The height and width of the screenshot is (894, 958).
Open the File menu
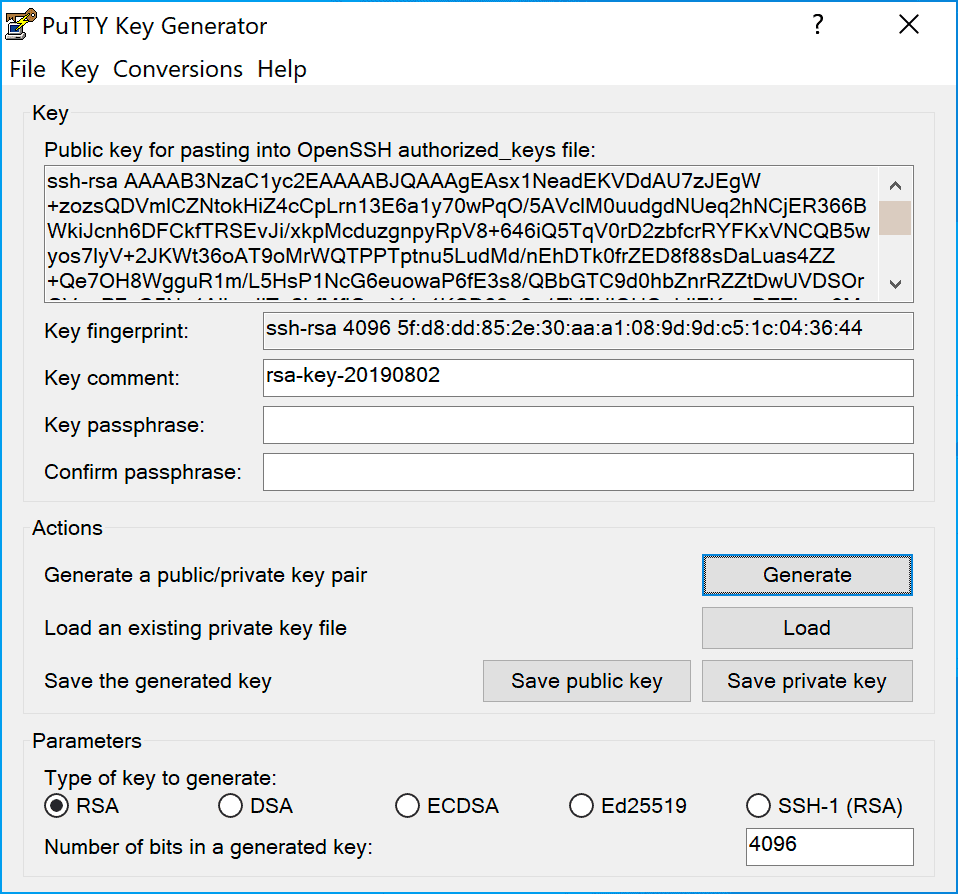(x=27, y=69)
